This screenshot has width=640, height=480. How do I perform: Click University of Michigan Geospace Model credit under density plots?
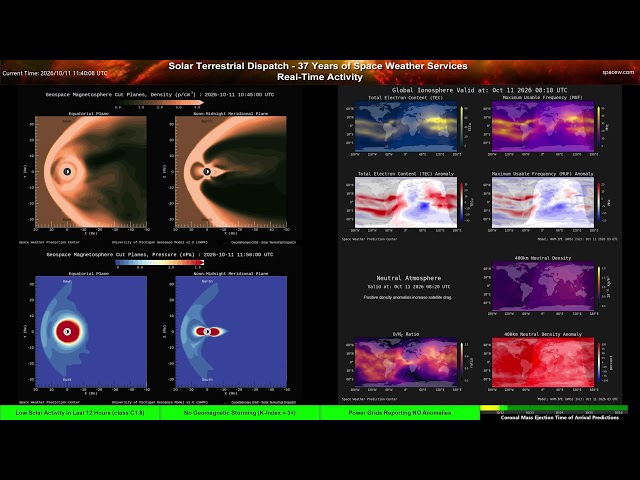coord(160,242)
